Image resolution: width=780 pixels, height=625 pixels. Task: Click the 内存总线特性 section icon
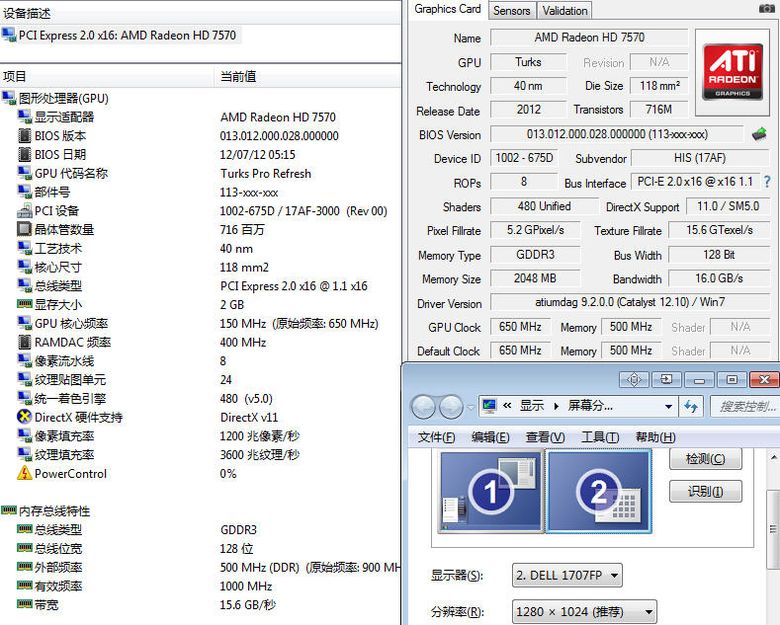pos(8,510)
